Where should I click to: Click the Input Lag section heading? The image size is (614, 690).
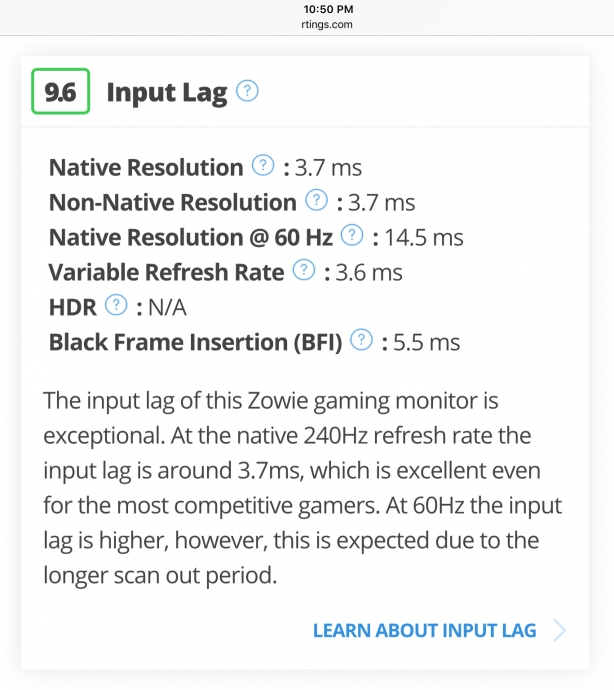166,93
